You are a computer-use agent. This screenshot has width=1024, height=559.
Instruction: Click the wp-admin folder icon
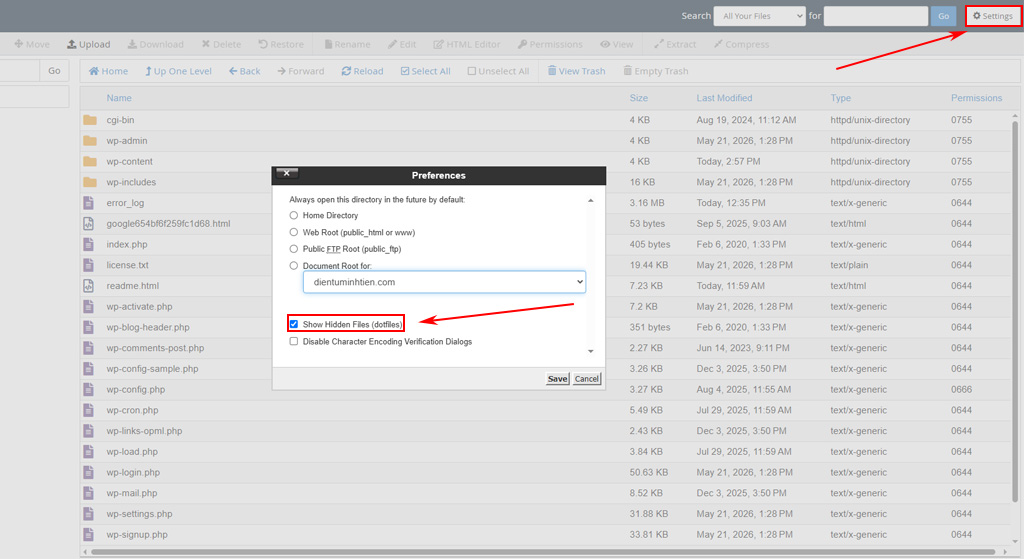(x=90, y=141)
